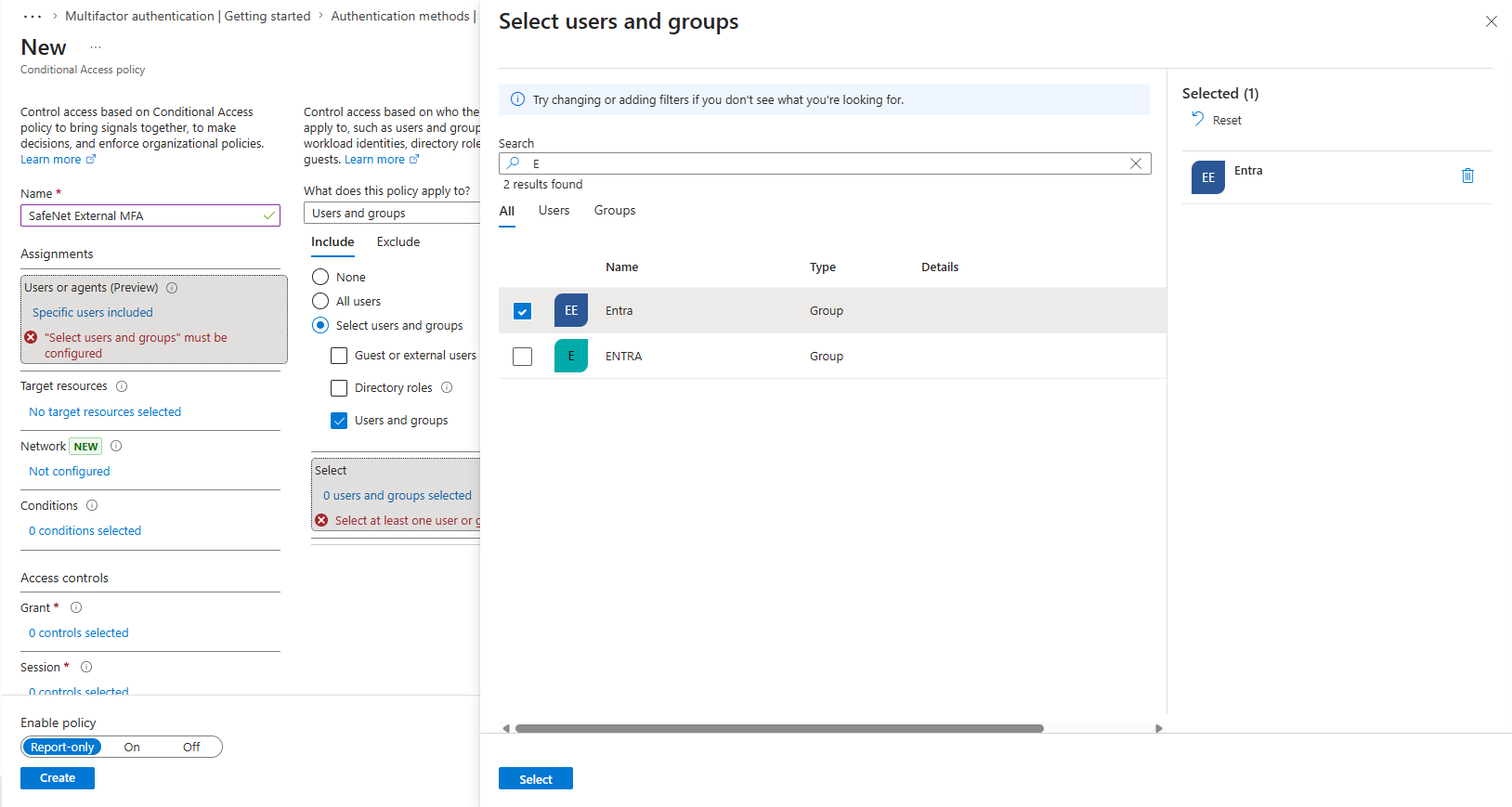Show info tooltip for Directory roles
Screen dimensions: 1512x807
click(447, 387)
